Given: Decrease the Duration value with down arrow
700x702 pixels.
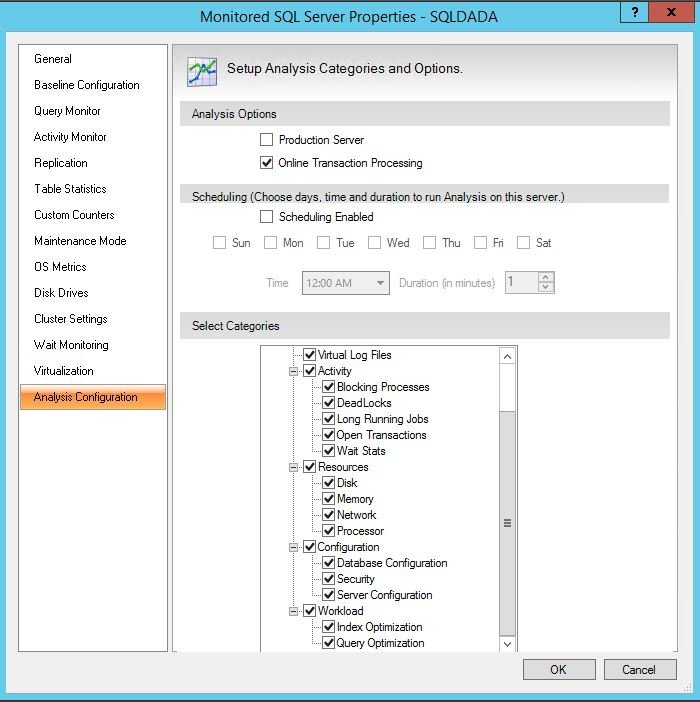Looking at the screenshot, I should pyautogui.click(x=546, y=288).
